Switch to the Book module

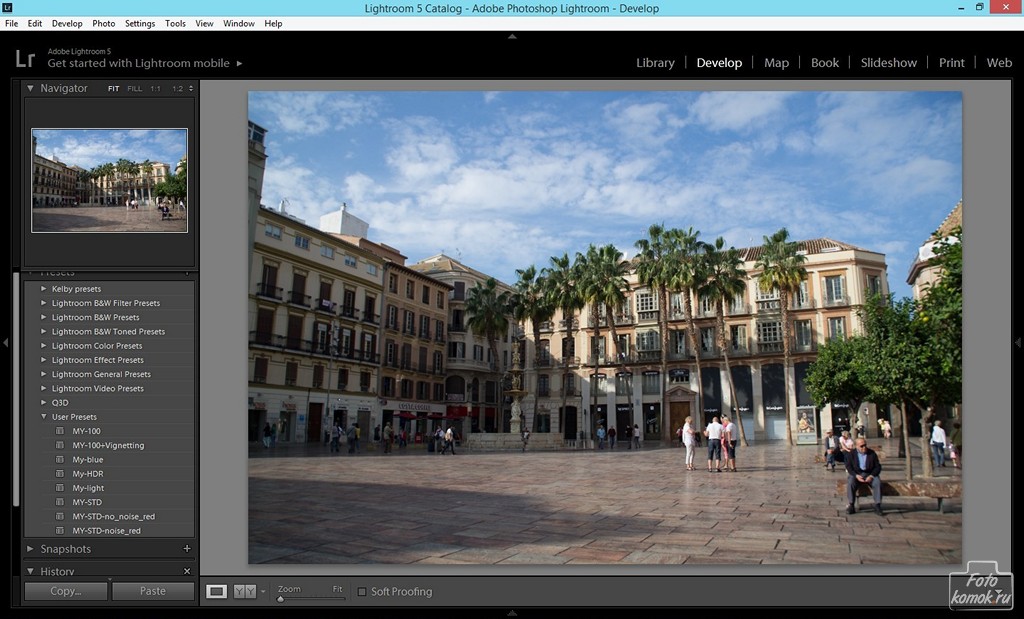click(x=825, y=63)
